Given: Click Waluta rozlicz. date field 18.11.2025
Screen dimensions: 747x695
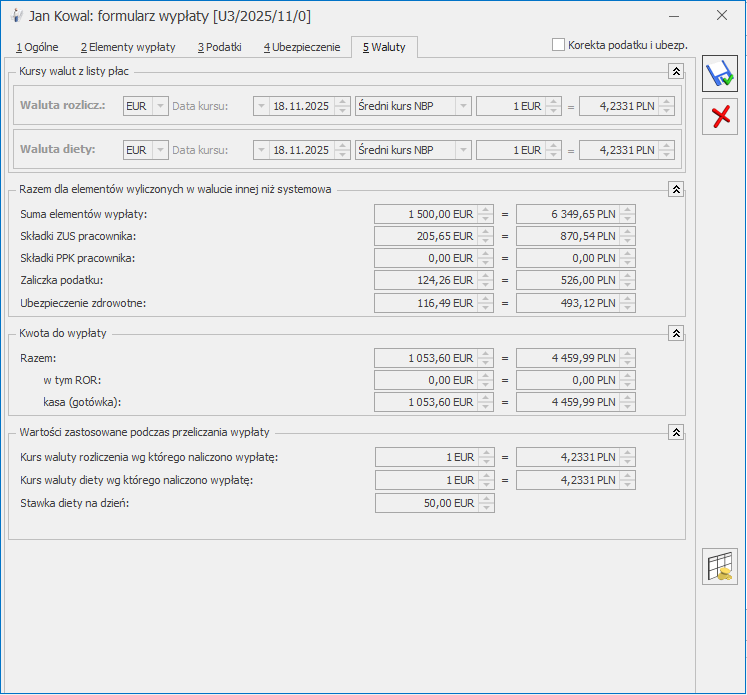Looking at the screenshot, I should click(301, 106).
